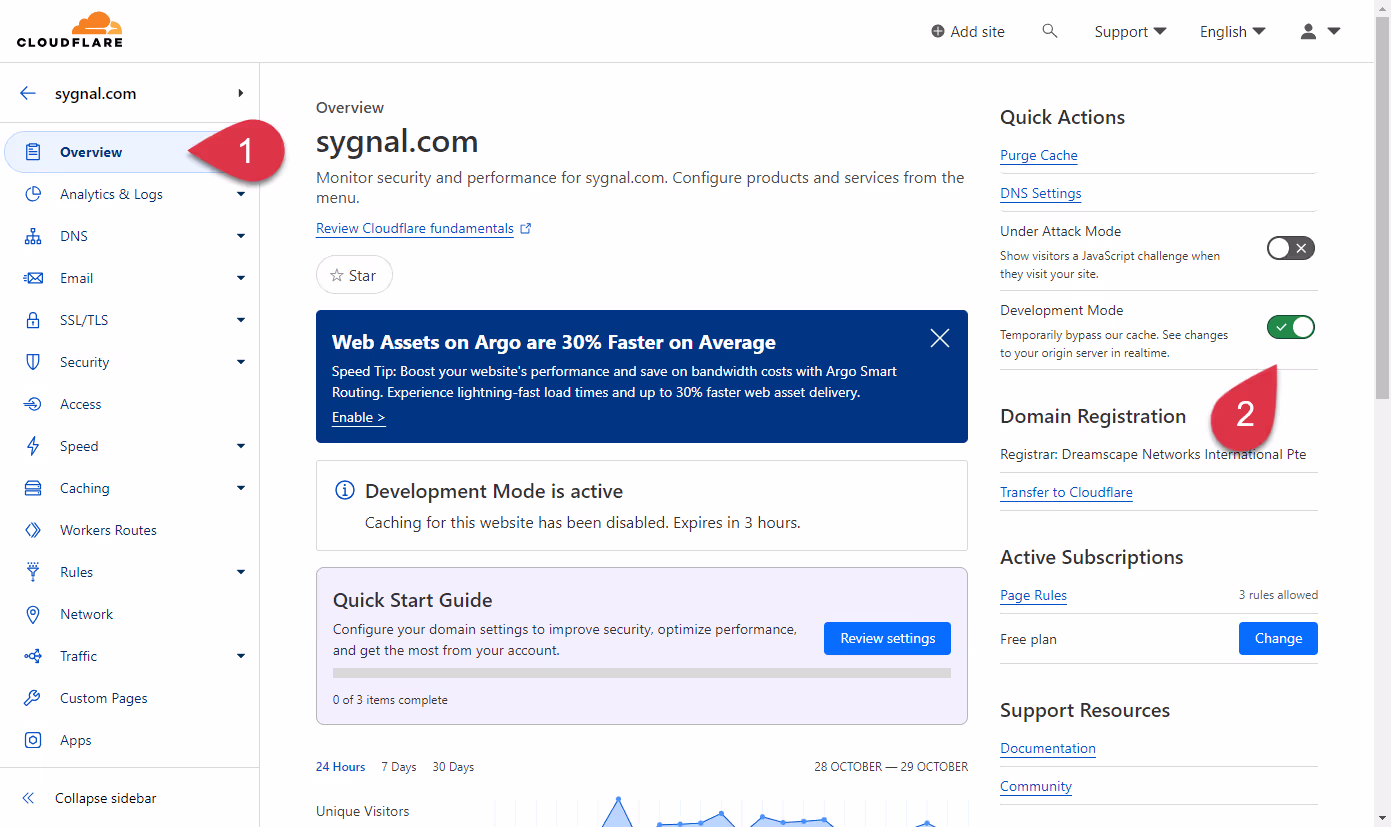Open the Support dropdown menu

(1130, 31)
